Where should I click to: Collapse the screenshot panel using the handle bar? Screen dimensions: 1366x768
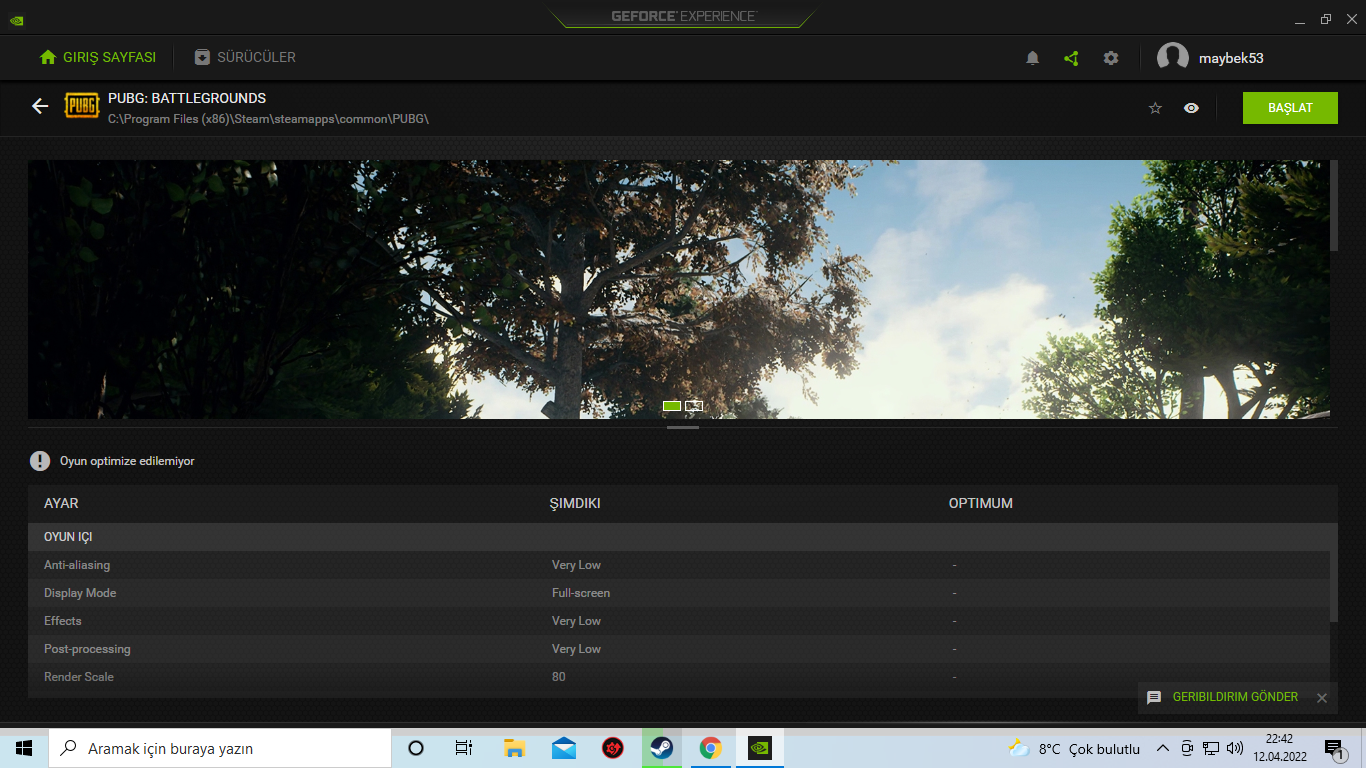click(x=683, y=428)
